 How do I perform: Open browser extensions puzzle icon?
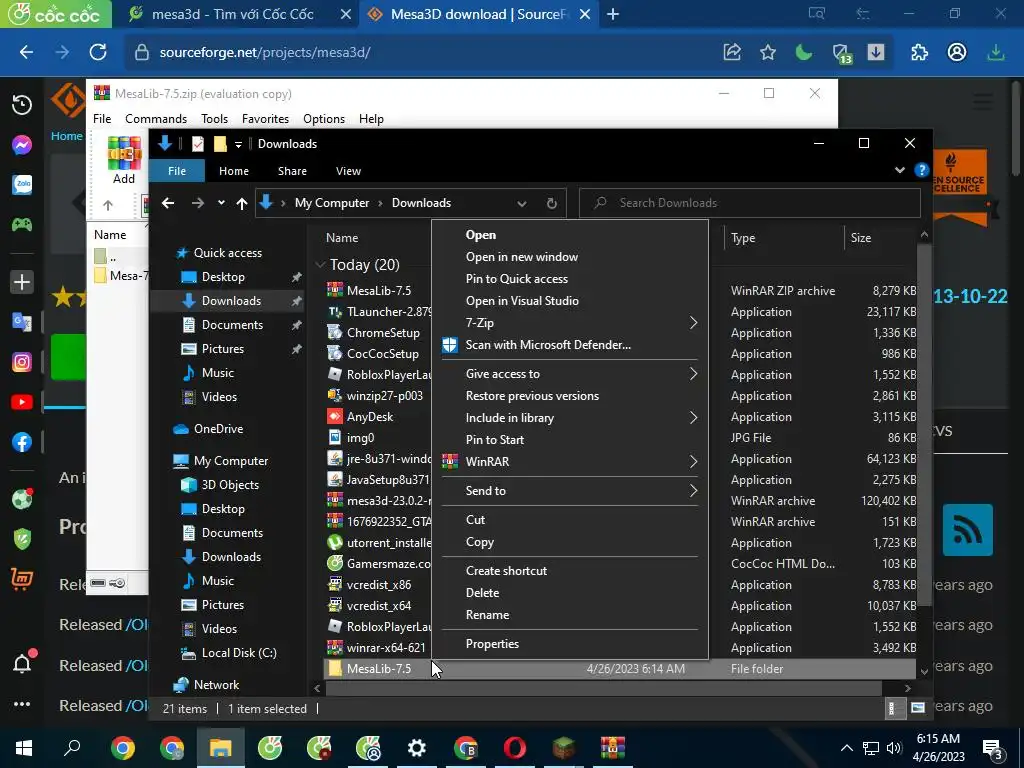(920, 52)
